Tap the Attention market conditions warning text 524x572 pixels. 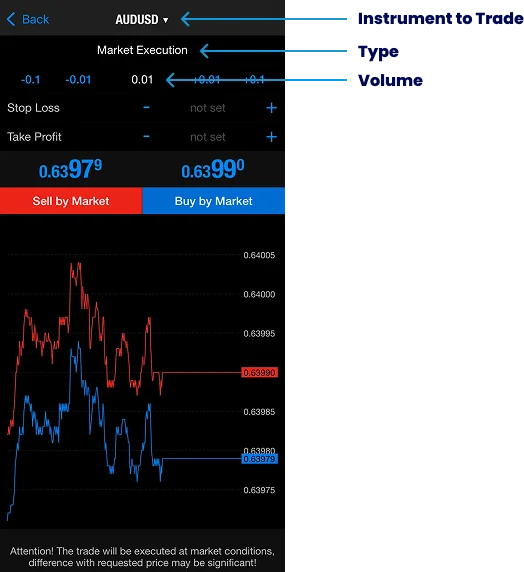[x=142, y=557]
